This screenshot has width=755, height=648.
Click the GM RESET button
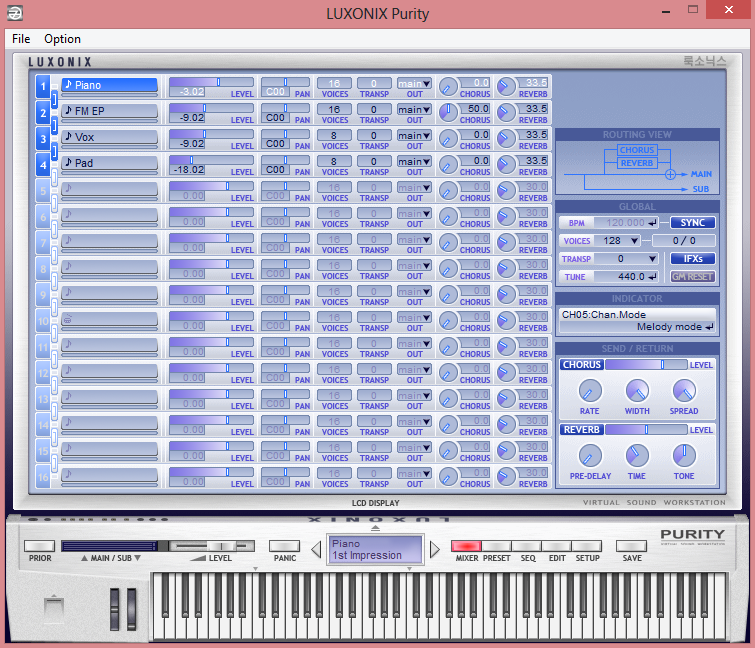click(x=692, y=276)
